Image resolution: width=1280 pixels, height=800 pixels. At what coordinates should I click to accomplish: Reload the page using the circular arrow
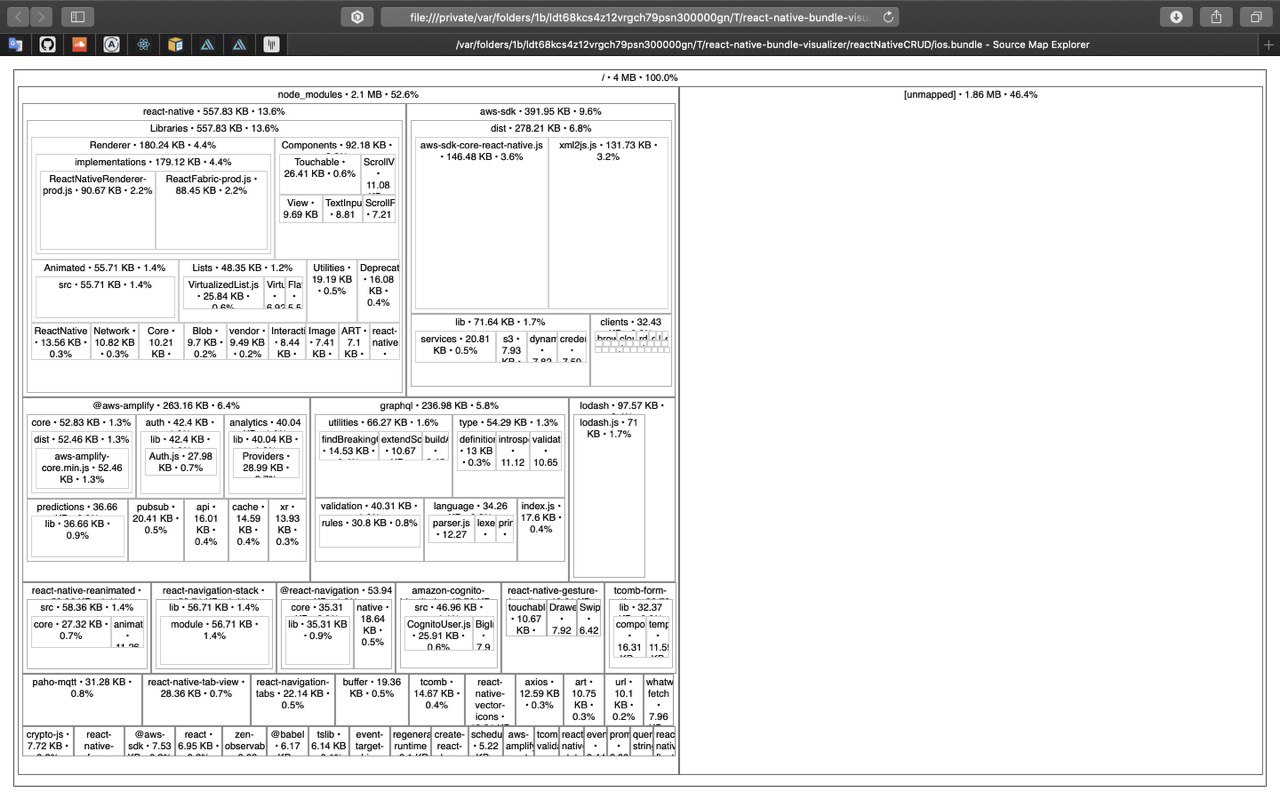coord(888,16)
